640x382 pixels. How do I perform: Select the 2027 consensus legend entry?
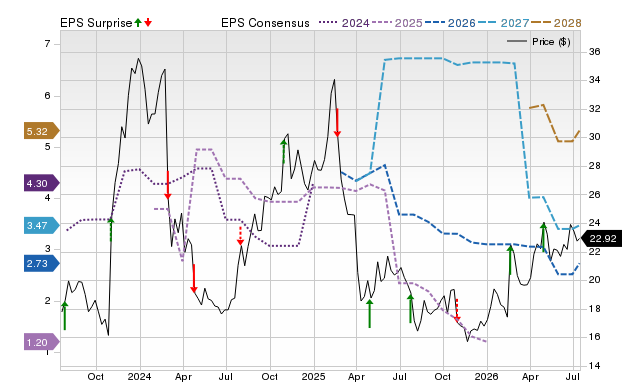503,23
